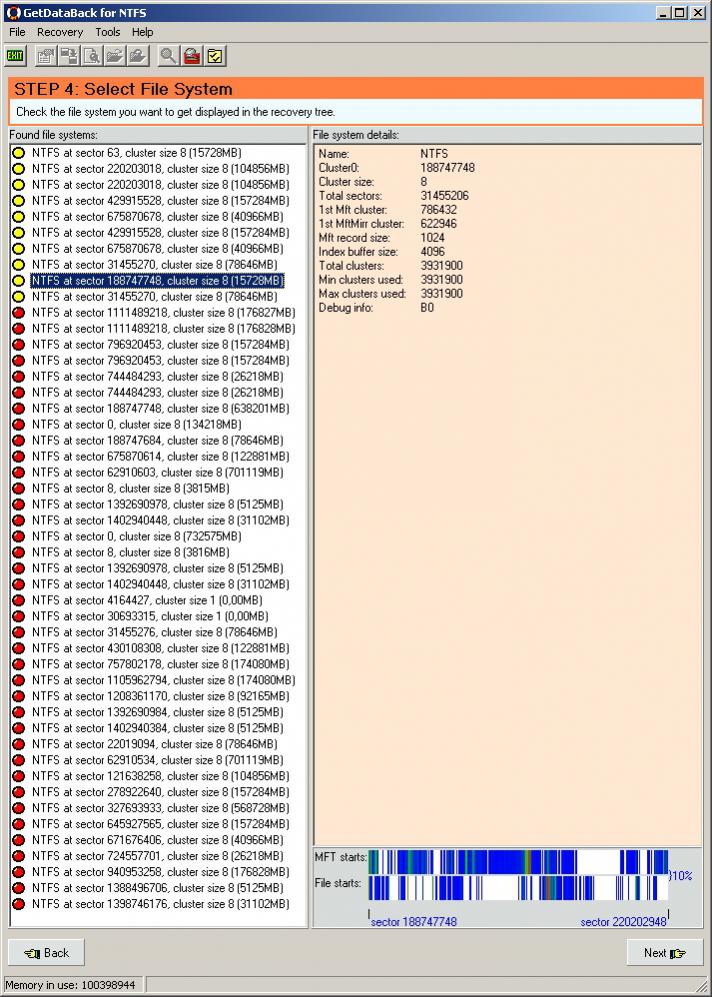Open the Recovery menu
This screenshot has height=997, width=712.
(x=60, y=32)
